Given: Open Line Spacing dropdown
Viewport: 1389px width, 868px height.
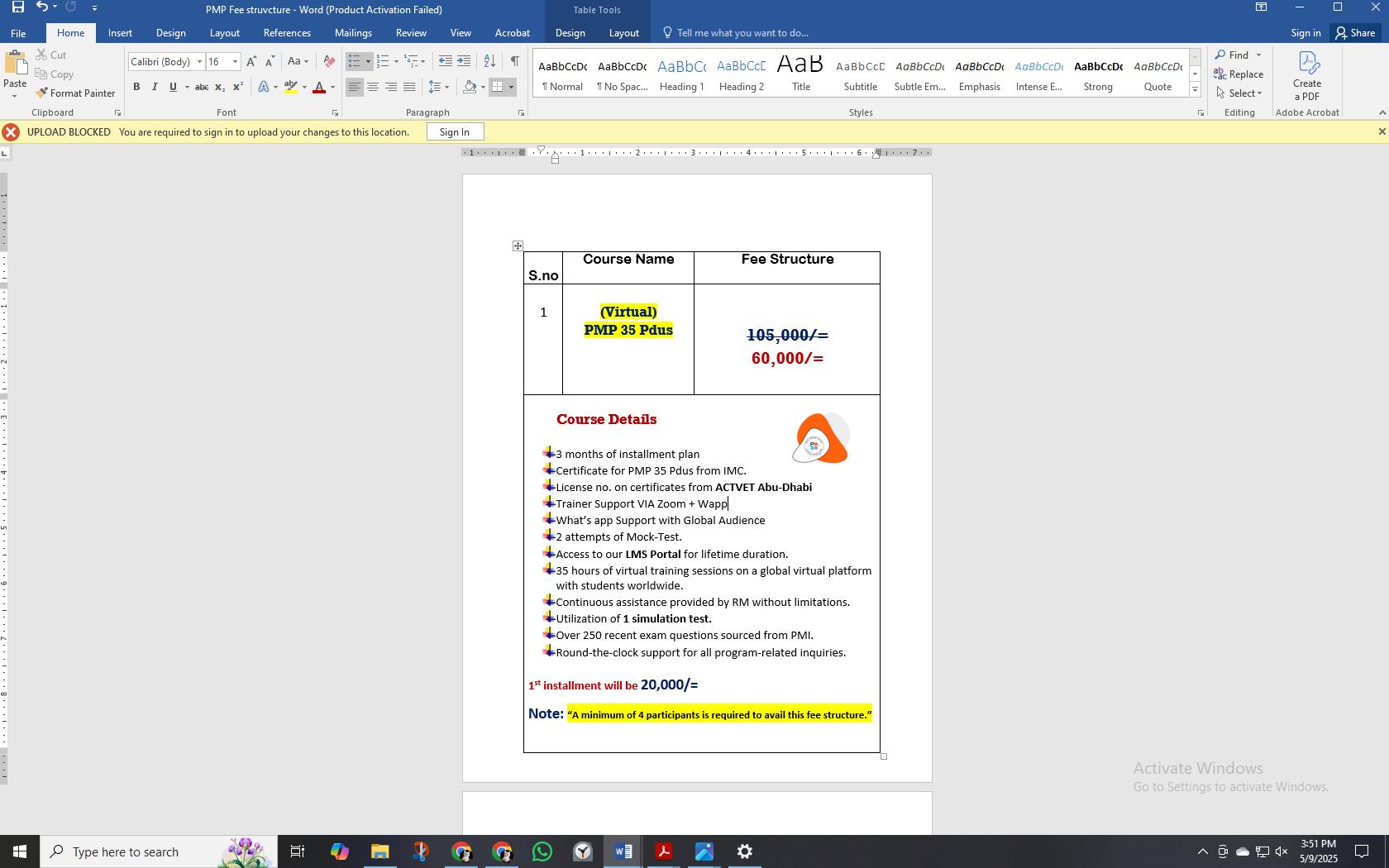Looking at the screenshot, I should point(438,87).
